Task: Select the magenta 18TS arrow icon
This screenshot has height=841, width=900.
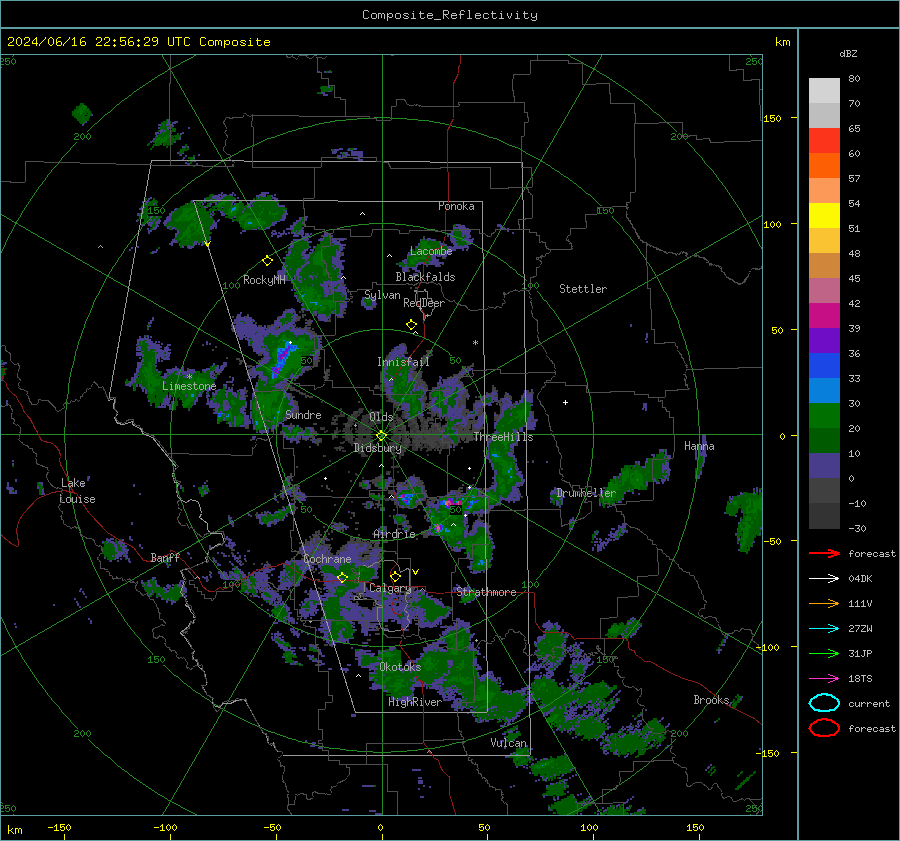Action: [x=824, y=679]
